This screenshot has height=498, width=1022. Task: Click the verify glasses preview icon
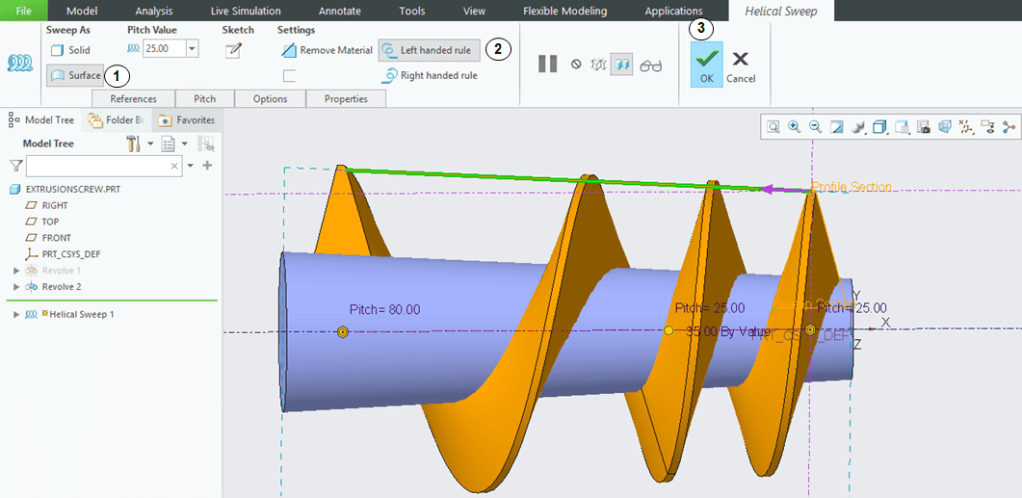pyautogui.click(x=651, y=65)
